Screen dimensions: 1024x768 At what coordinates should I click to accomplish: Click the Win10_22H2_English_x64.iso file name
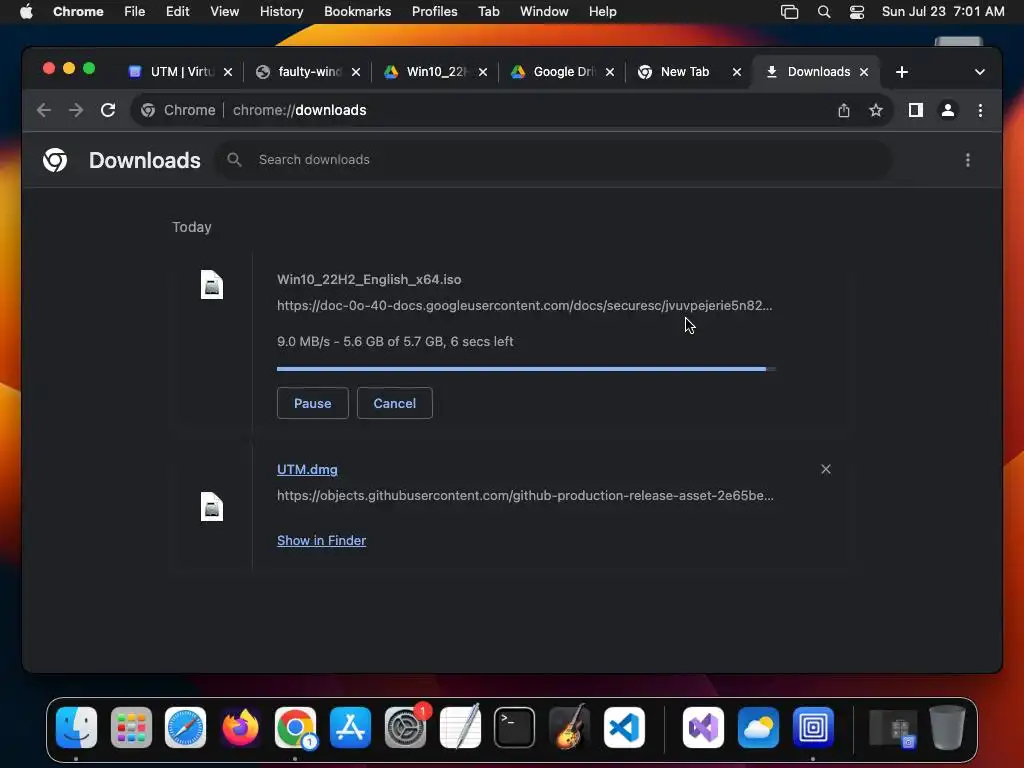(x=369, y=280)
